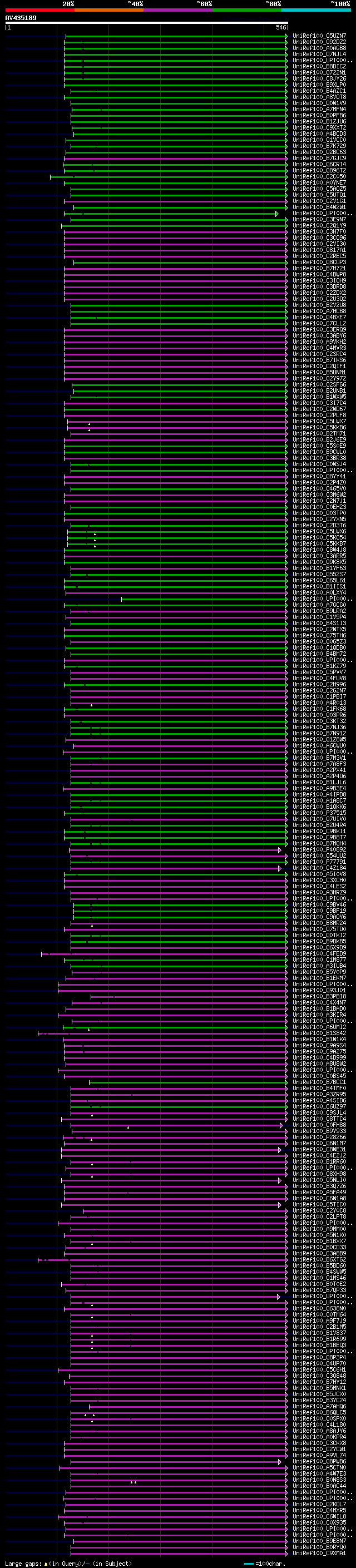
Task: Select the UniRef100_C9XMA1 label
Action: point(319,1553)
